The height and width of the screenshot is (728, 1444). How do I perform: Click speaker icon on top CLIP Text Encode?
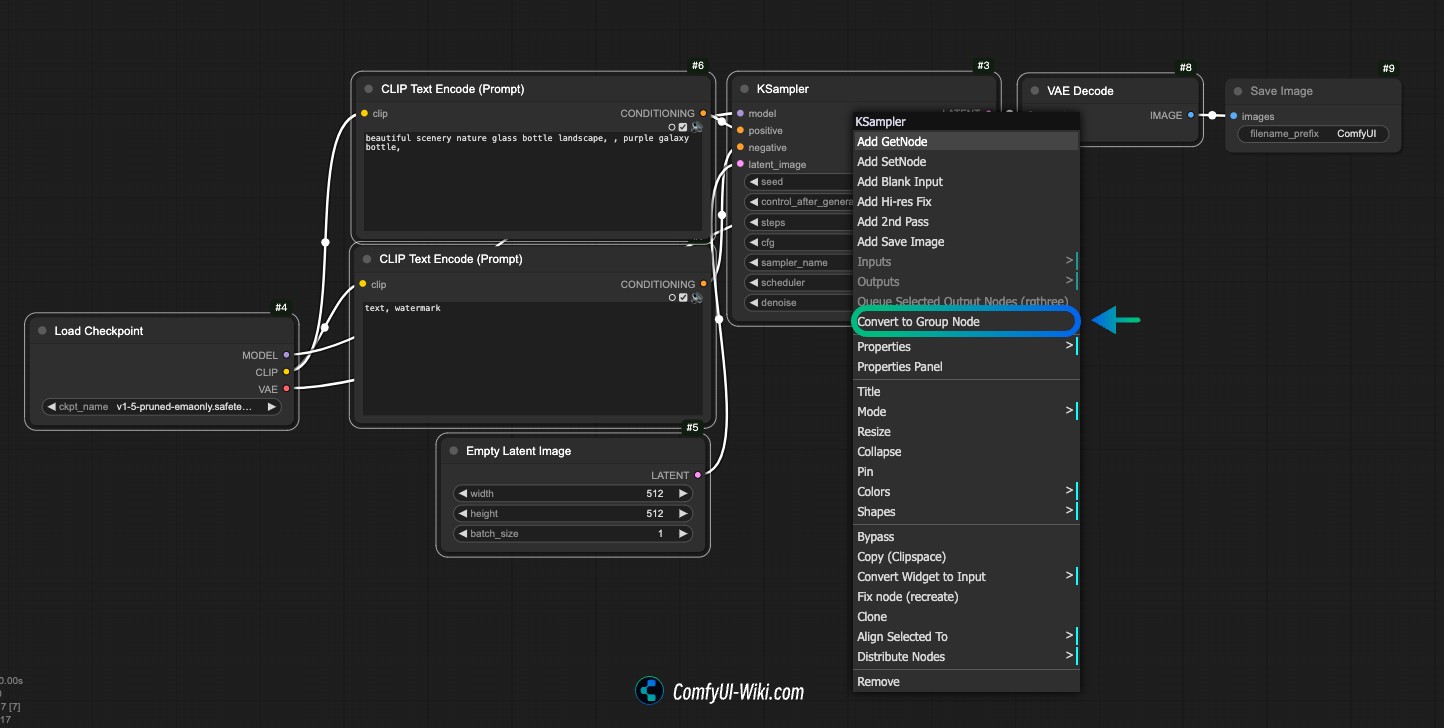click(696, 127)
